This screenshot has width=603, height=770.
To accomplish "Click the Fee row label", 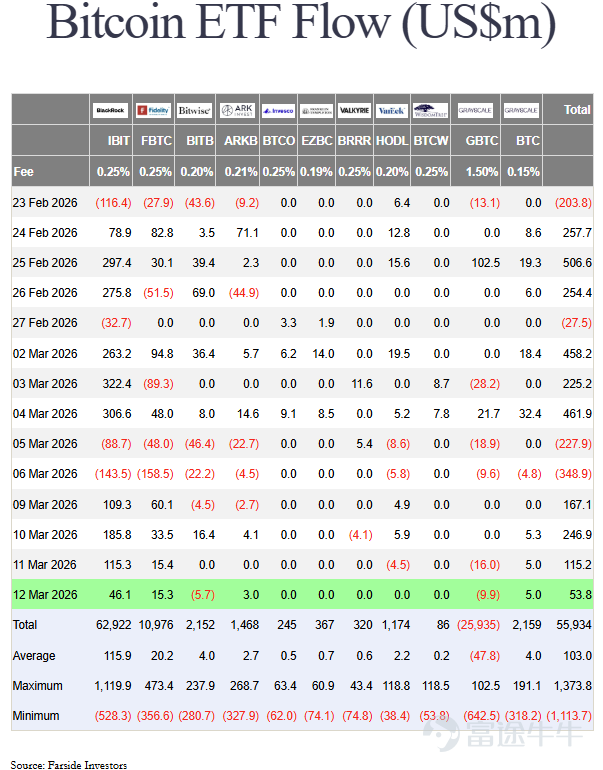I will tap(24, 172).
